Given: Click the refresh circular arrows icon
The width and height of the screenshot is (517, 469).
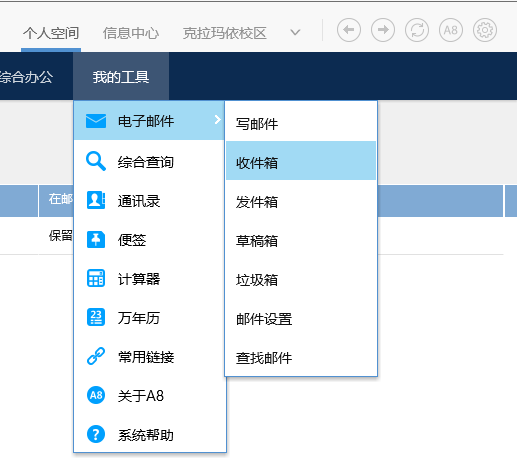Looking at the screenshot, I should tap(417, 30).
